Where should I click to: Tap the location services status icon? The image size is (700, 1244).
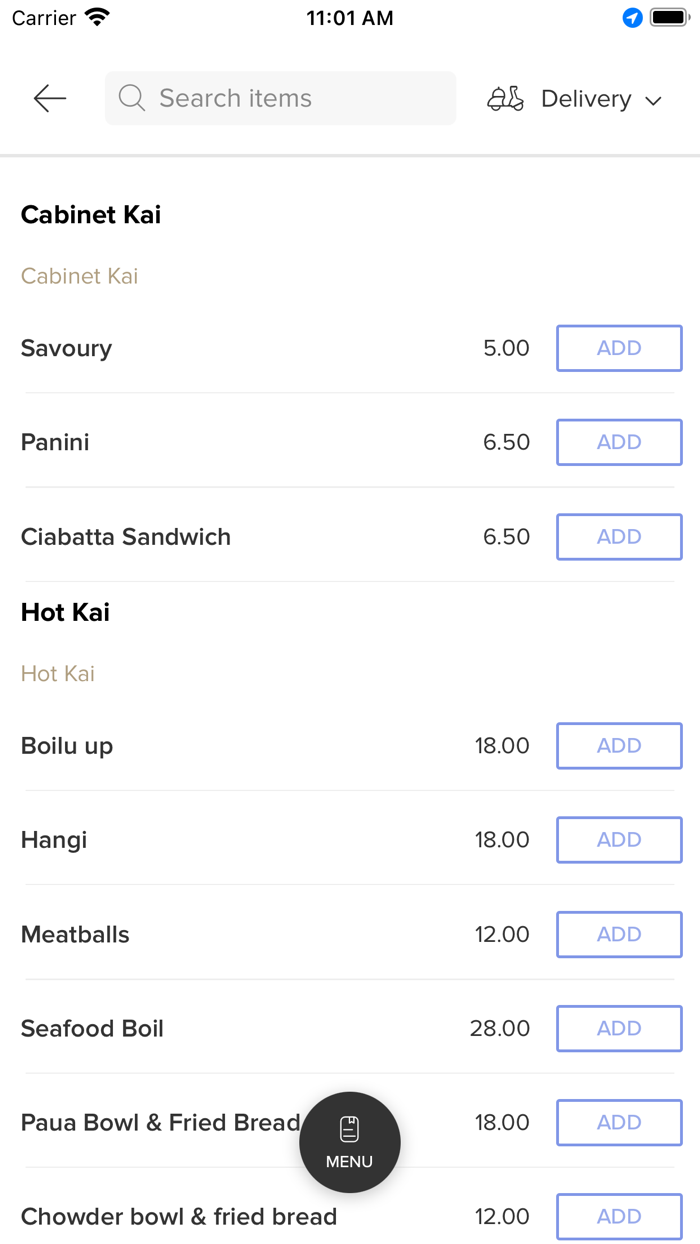point(632,18)
